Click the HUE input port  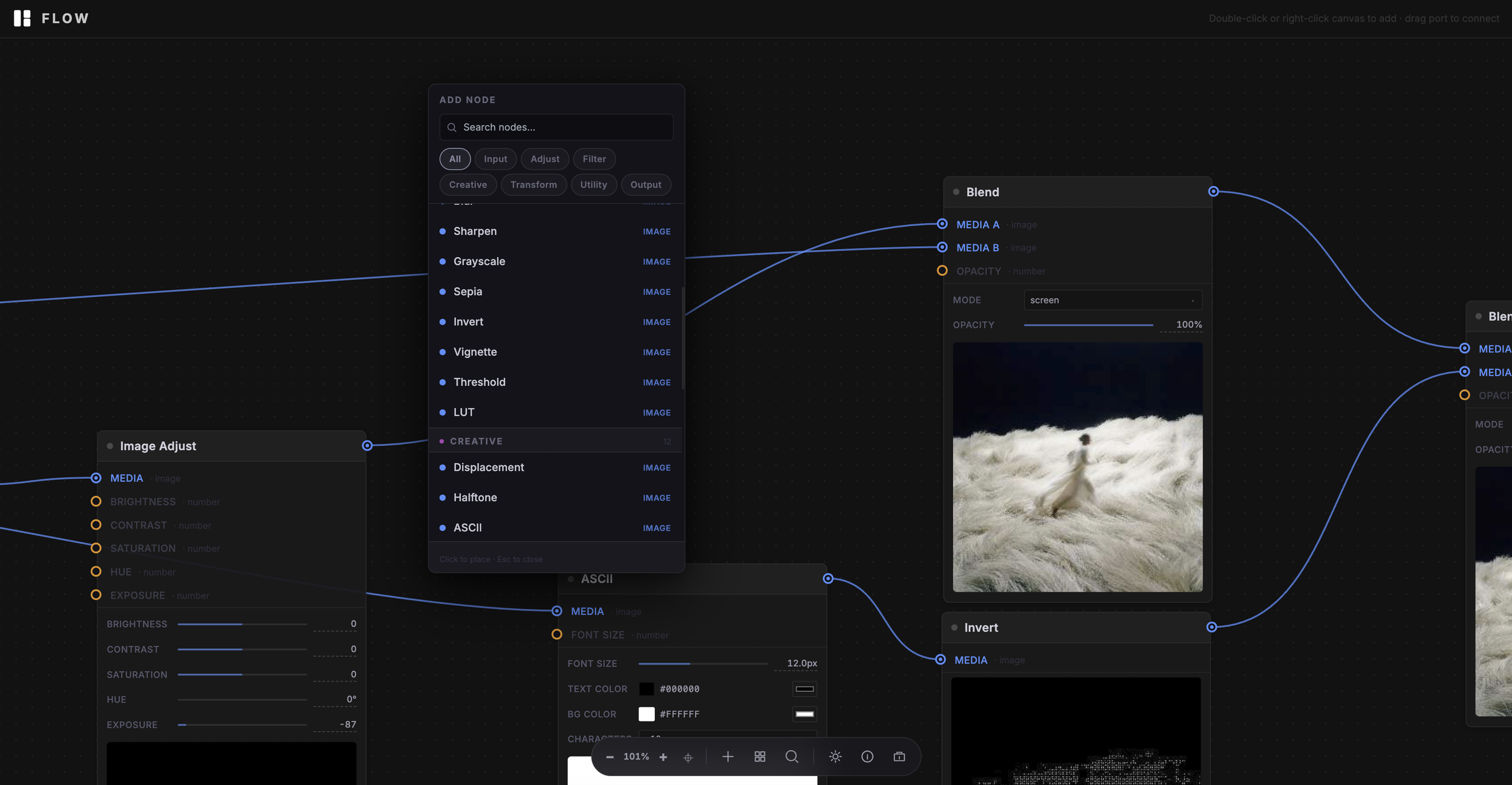tap(96, 572)
